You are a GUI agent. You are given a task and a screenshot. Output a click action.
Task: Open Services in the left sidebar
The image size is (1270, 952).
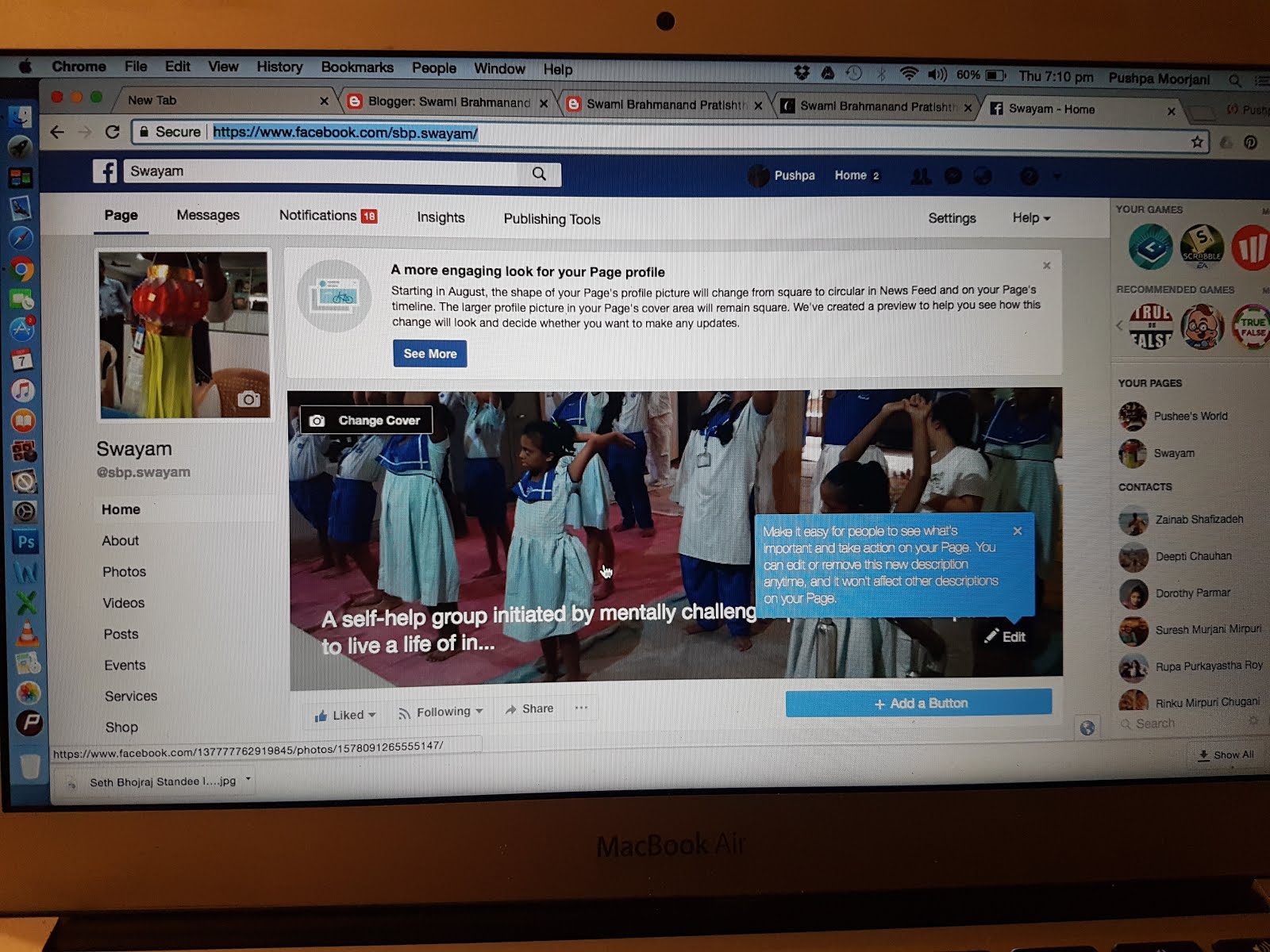131,696
